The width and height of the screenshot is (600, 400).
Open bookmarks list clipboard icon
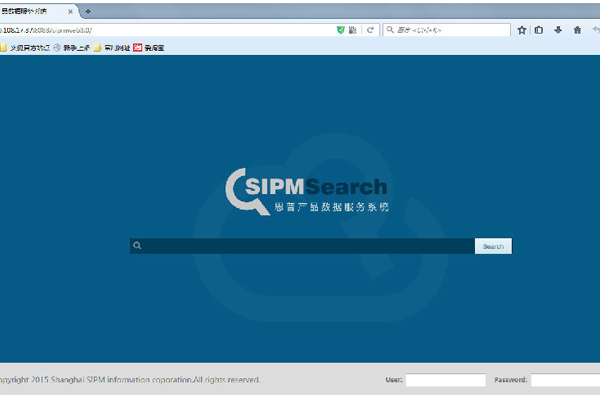[x=539, y=30]
